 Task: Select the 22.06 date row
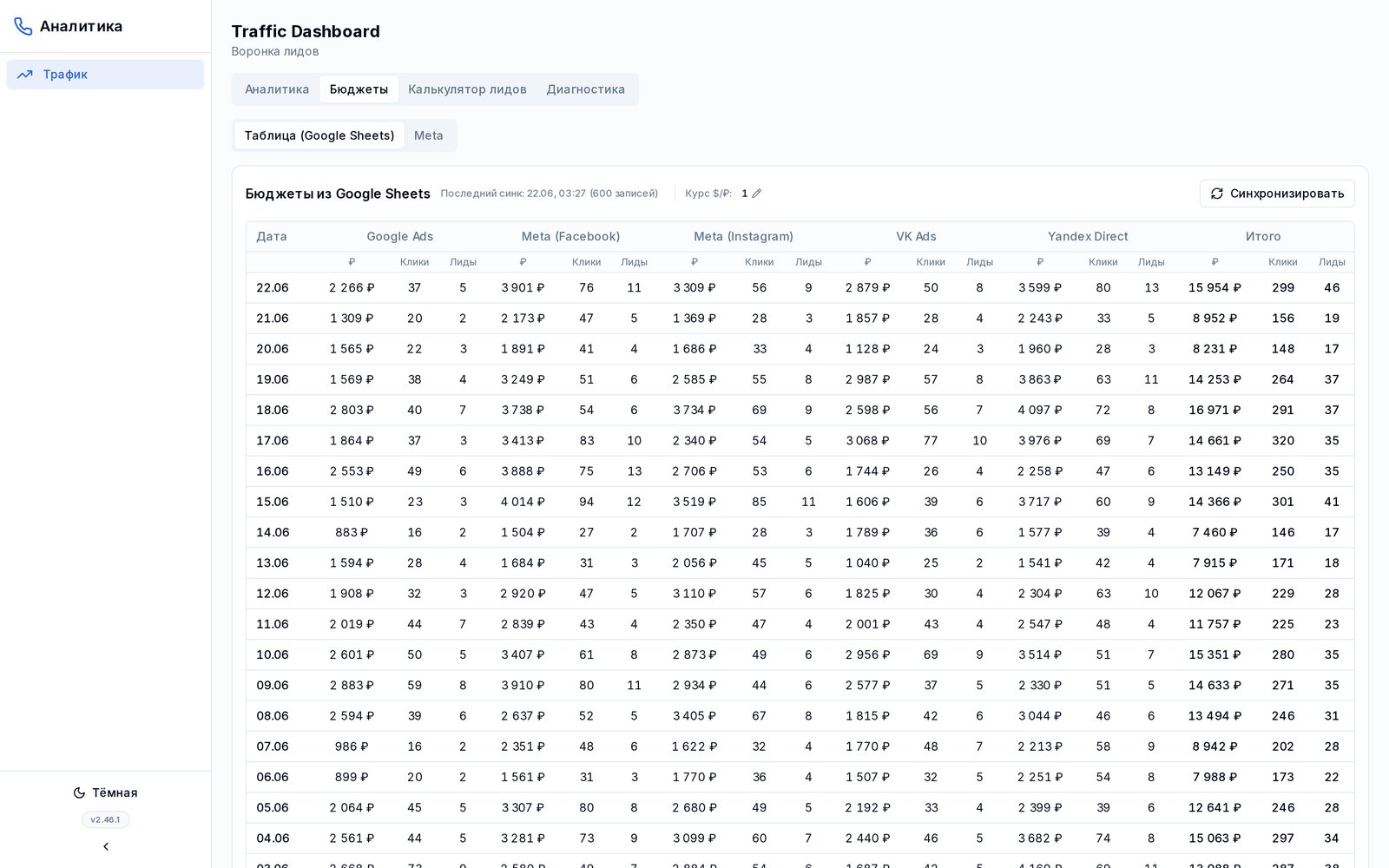pyautogui.click(x=800, y=287)
